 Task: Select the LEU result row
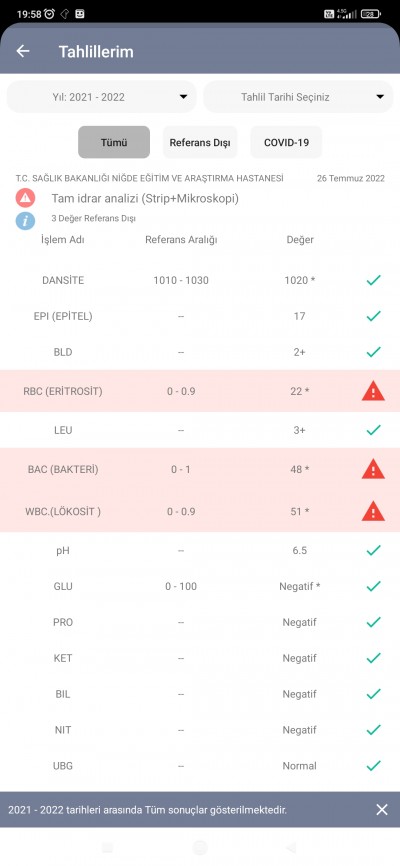pyautogui.click(x=200, y=430)
